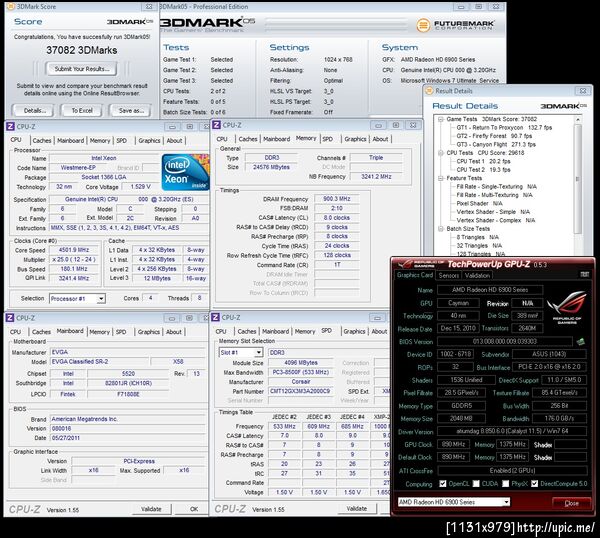Toggle the OpenCL checkbox
This screenshot has height=538, width=600.
pos(443,483)
